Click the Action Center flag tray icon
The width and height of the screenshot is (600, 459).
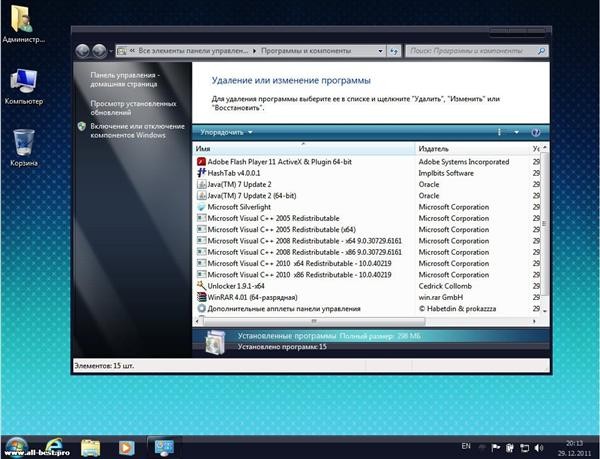(496, 448)
